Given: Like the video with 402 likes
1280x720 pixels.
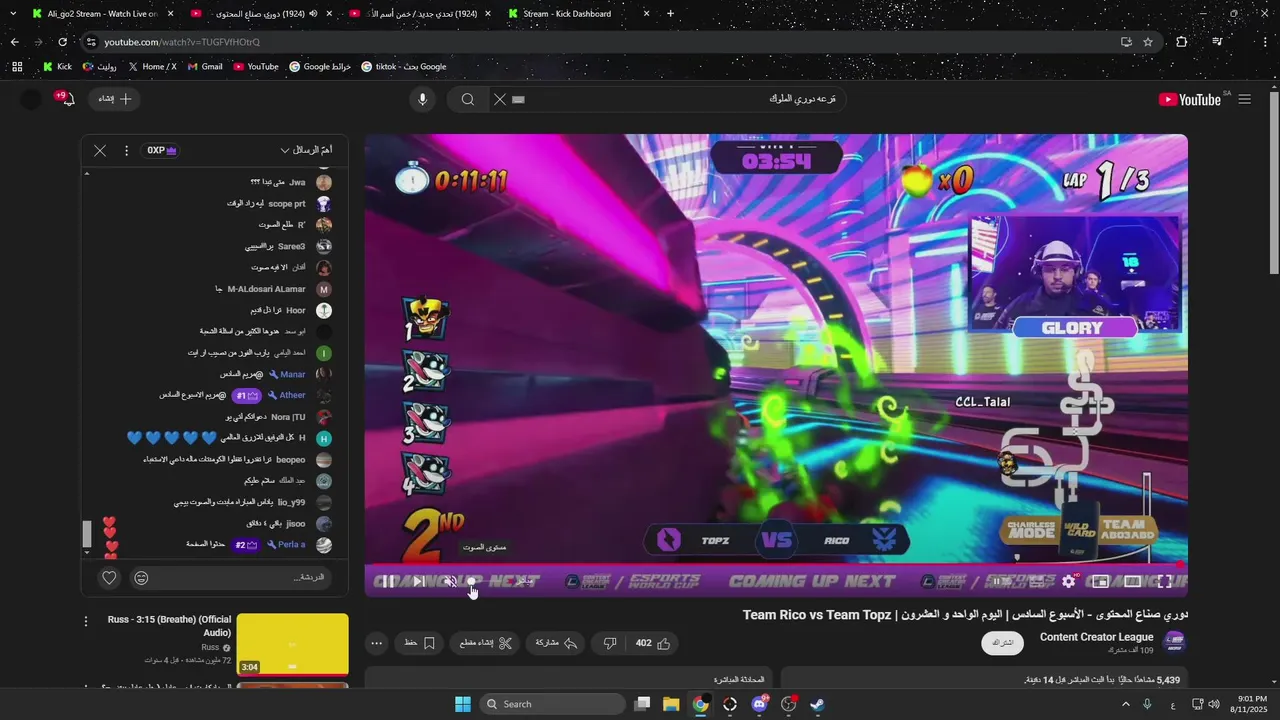Looking at the screenshot, I should [x=652, y=643].
